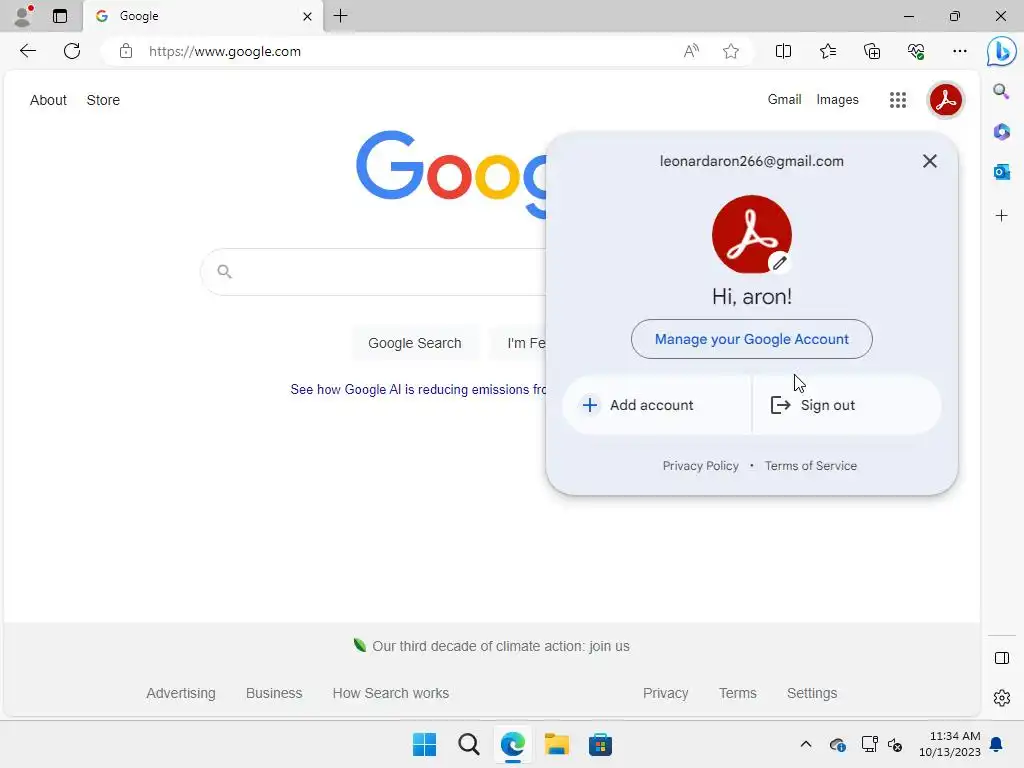Open footer Privacy link
Screen dimensions: 1024x768
(665, 693)
